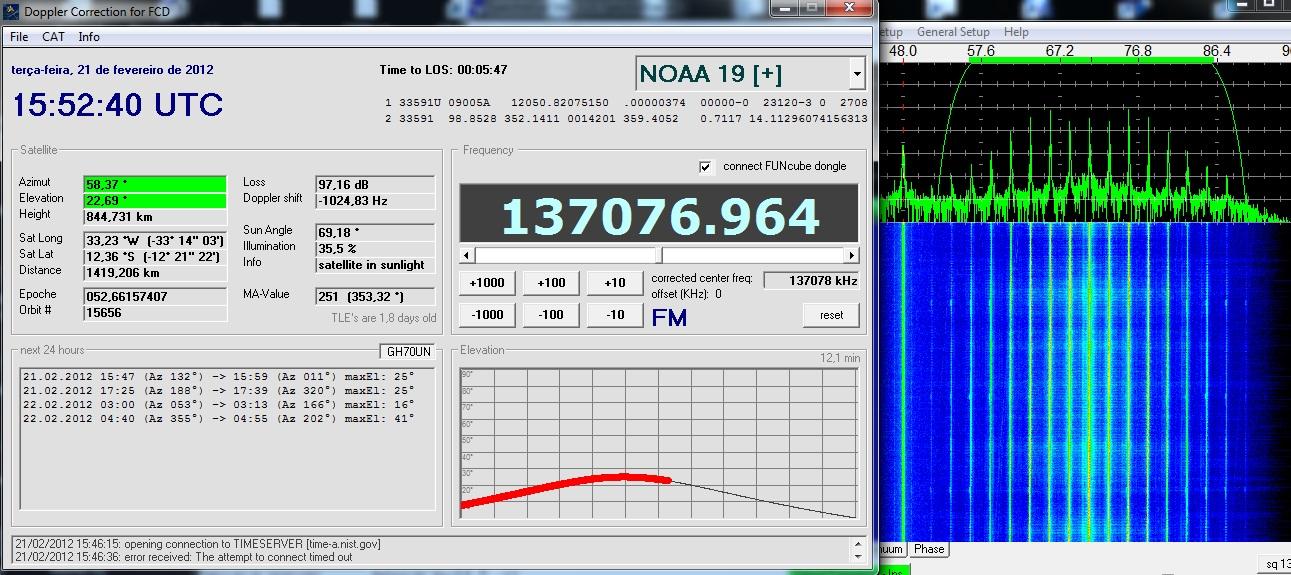Open the Help menu in the SDR window
The image size is (1291, 575).
click(1016, 32)
